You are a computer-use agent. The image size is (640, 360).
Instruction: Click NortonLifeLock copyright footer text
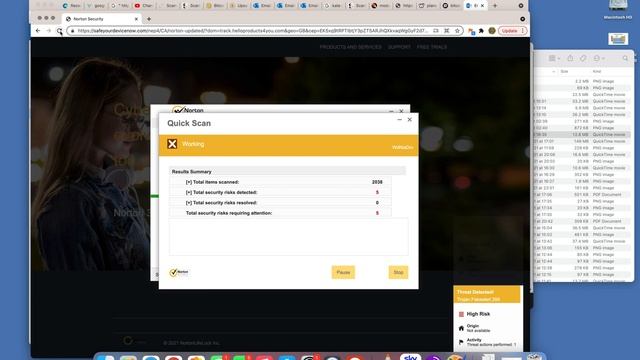click(191, 343)
